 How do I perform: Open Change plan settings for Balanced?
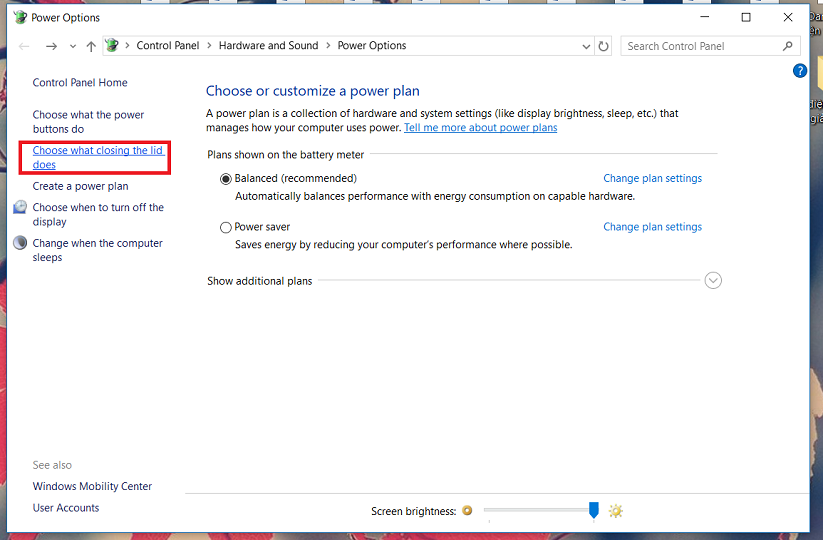652,179
